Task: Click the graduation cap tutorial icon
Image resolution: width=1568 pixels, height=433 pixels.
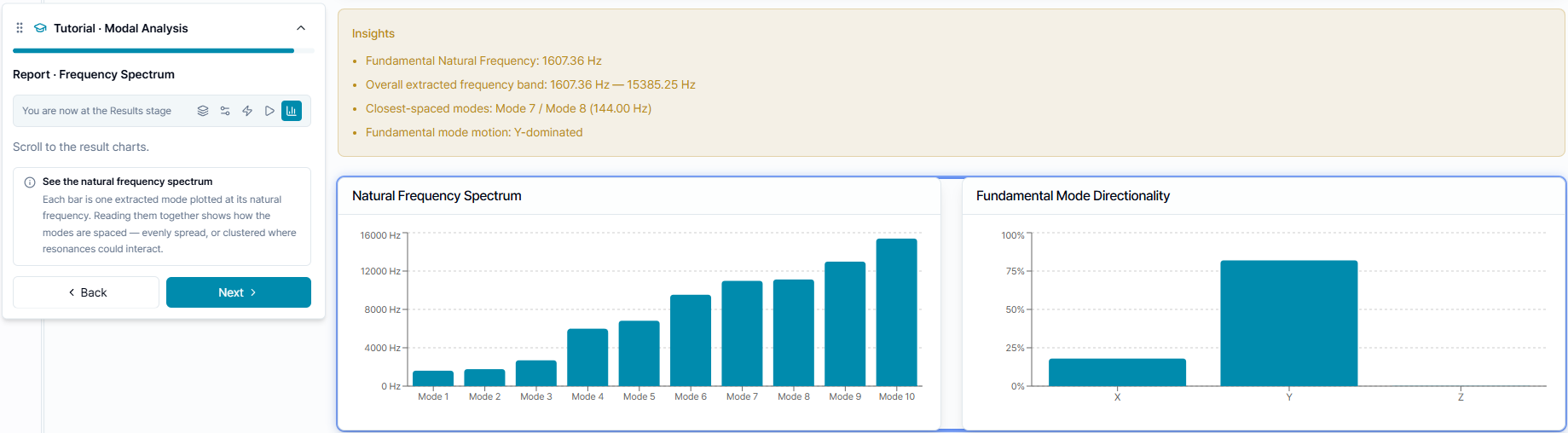Action: [x=40, y=28]
